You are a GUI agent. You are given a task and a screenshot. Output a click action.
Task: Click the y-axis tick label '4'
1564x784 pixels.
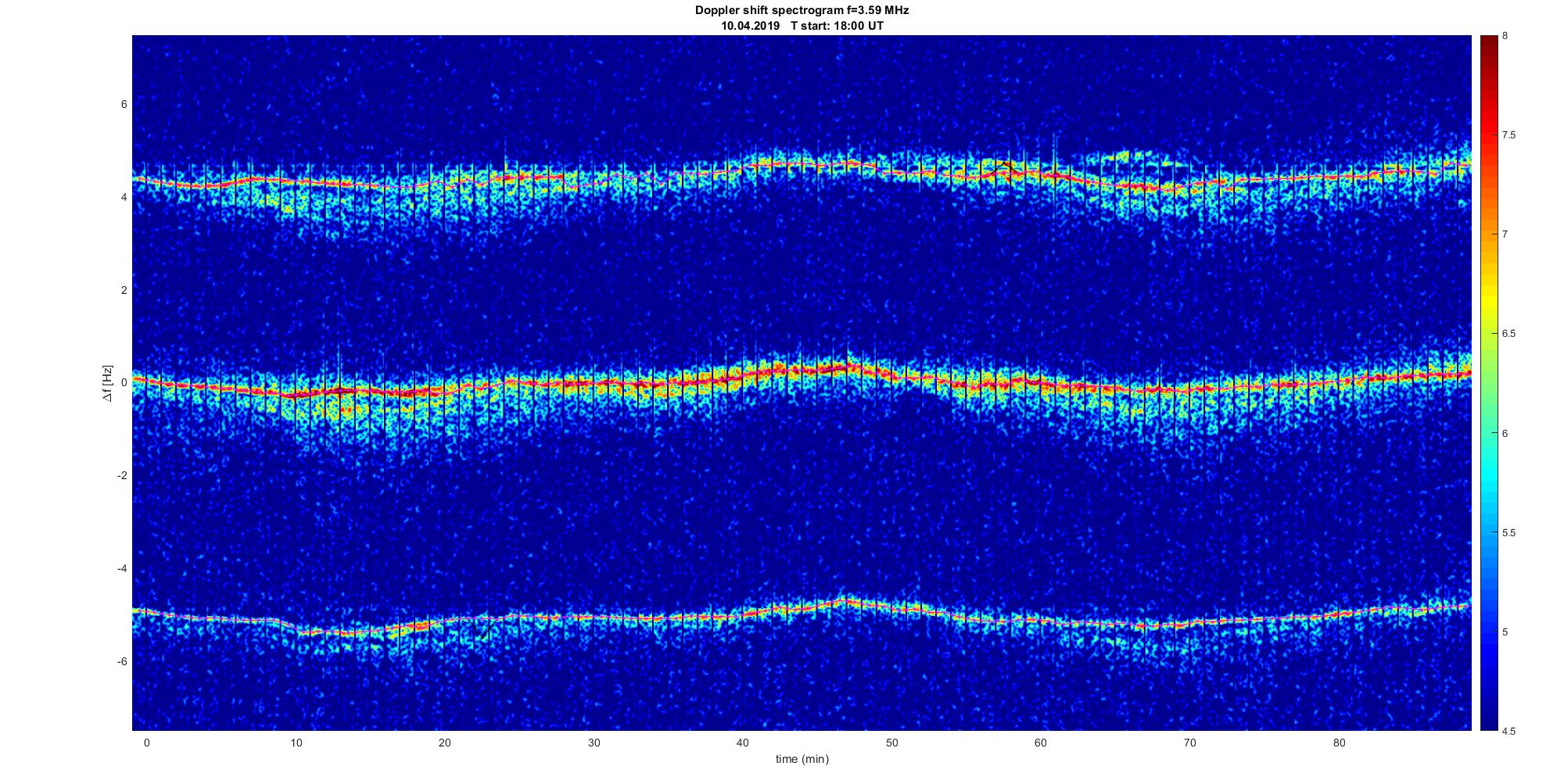pos(124,198)
